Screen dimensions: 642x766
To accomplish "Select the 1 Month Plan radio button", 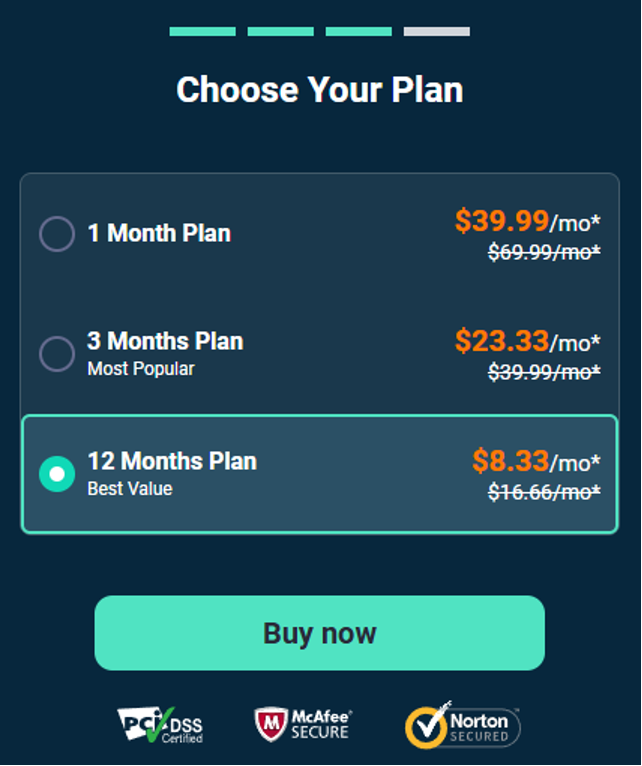I will pos(57,234).
